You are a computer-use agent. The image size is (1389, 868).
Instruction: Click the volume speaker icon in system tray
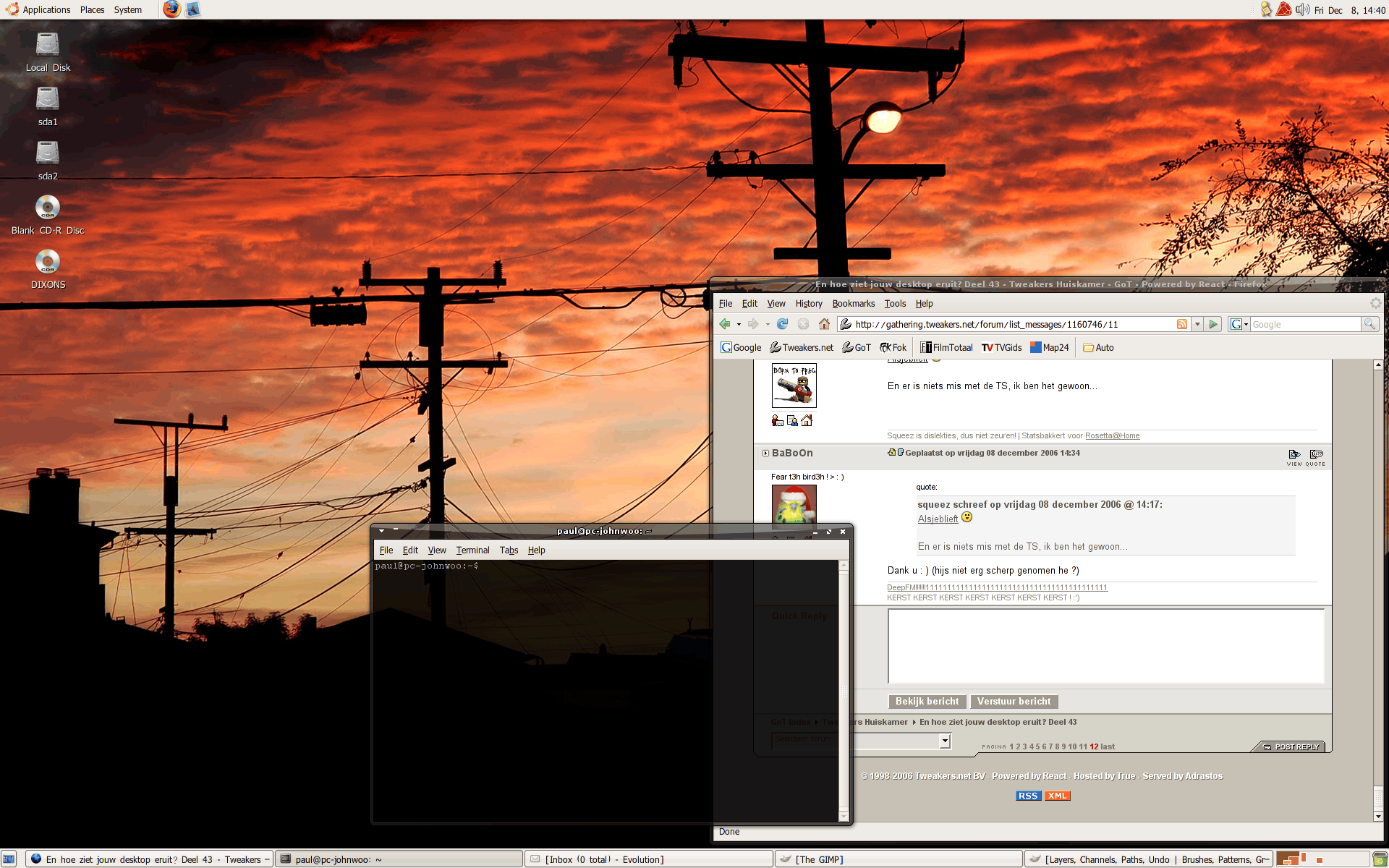coord(1302,9)
